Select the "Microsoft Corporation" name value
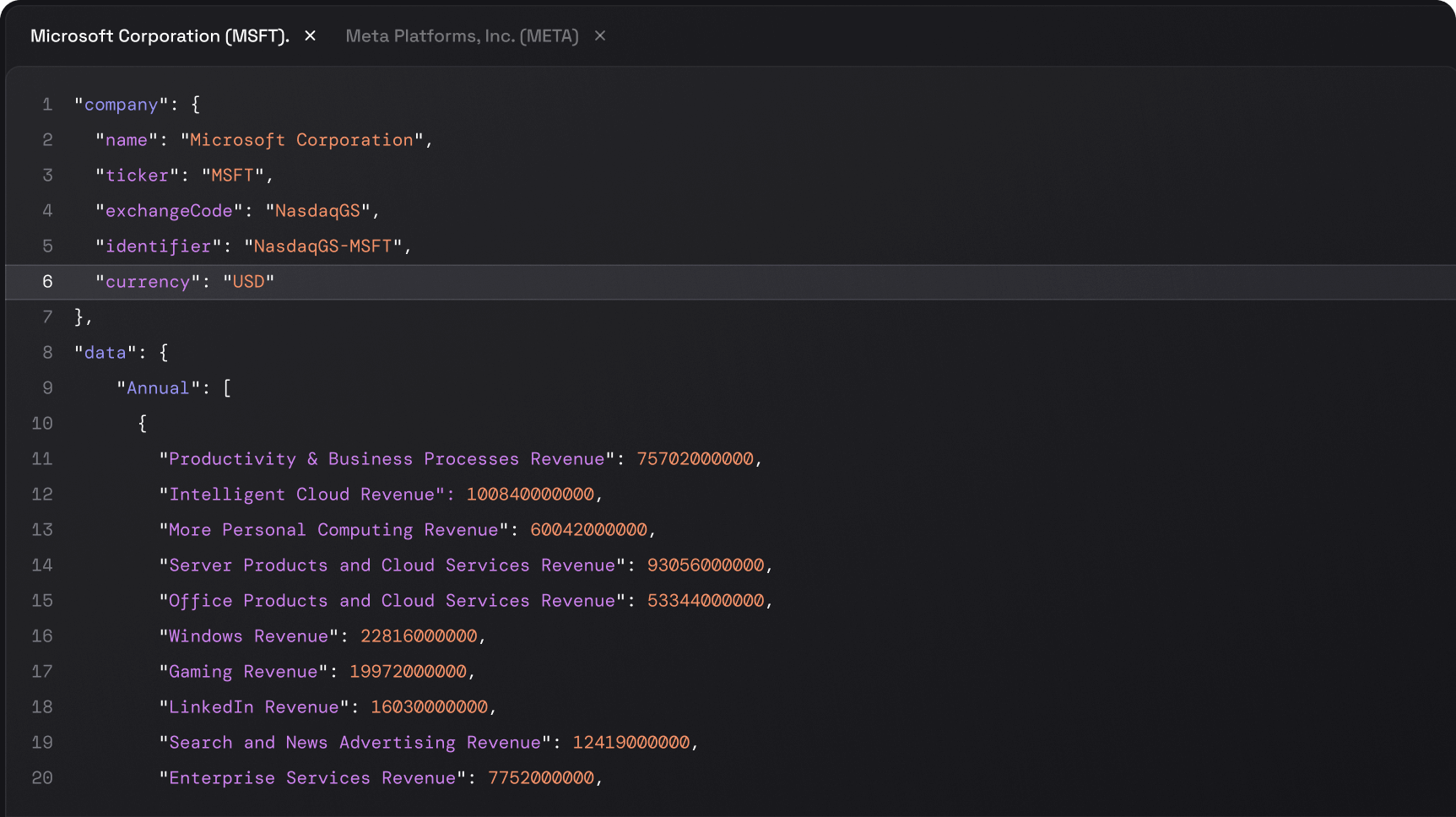 point(301,140)
